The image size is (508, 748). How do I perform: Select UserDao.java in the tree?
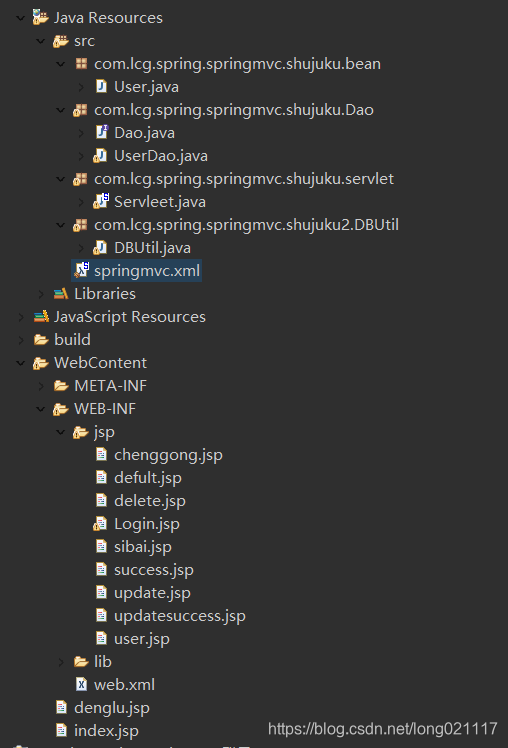161,156
